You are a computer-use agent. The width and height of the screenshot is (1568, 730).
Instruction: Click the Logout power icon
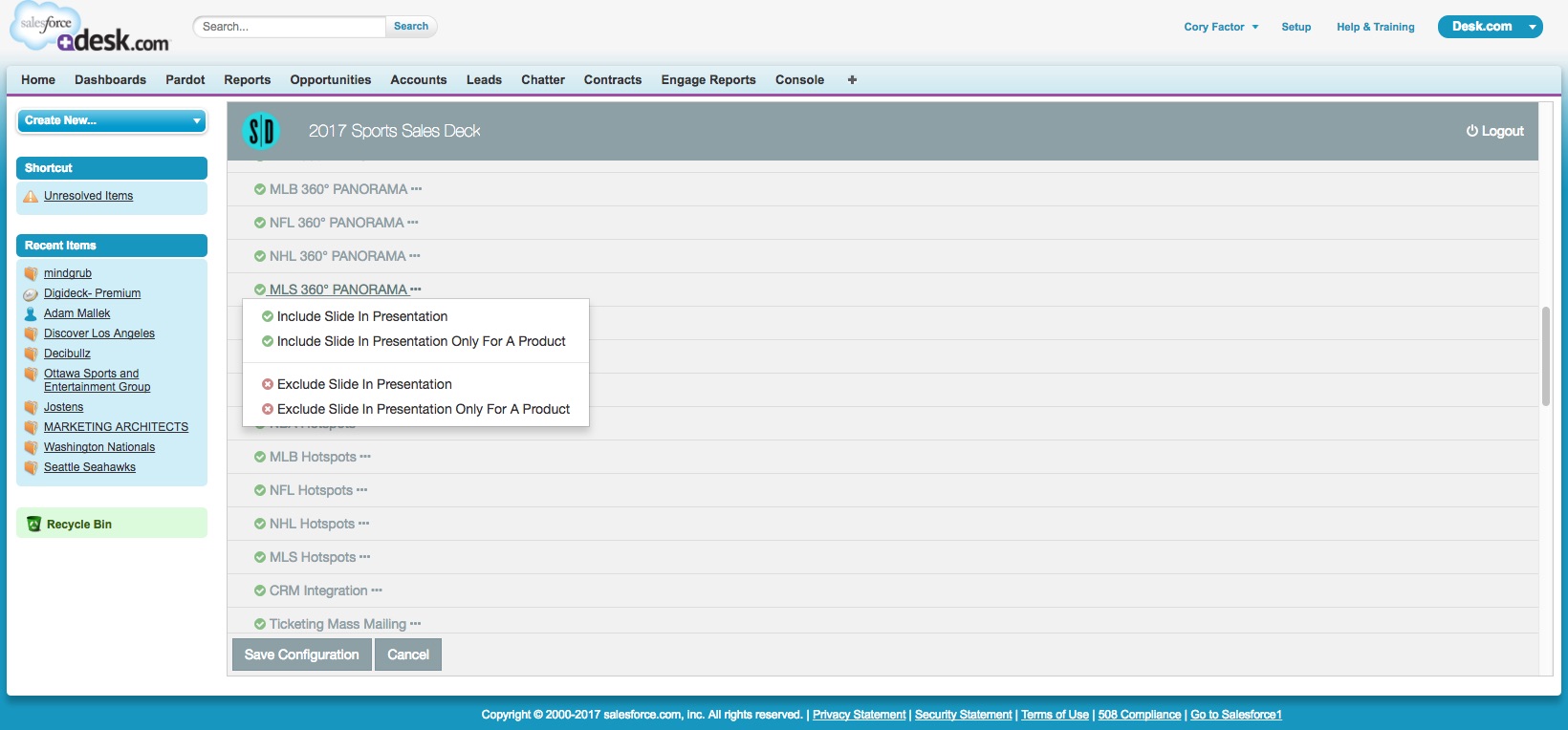[x=1471, y=131]
